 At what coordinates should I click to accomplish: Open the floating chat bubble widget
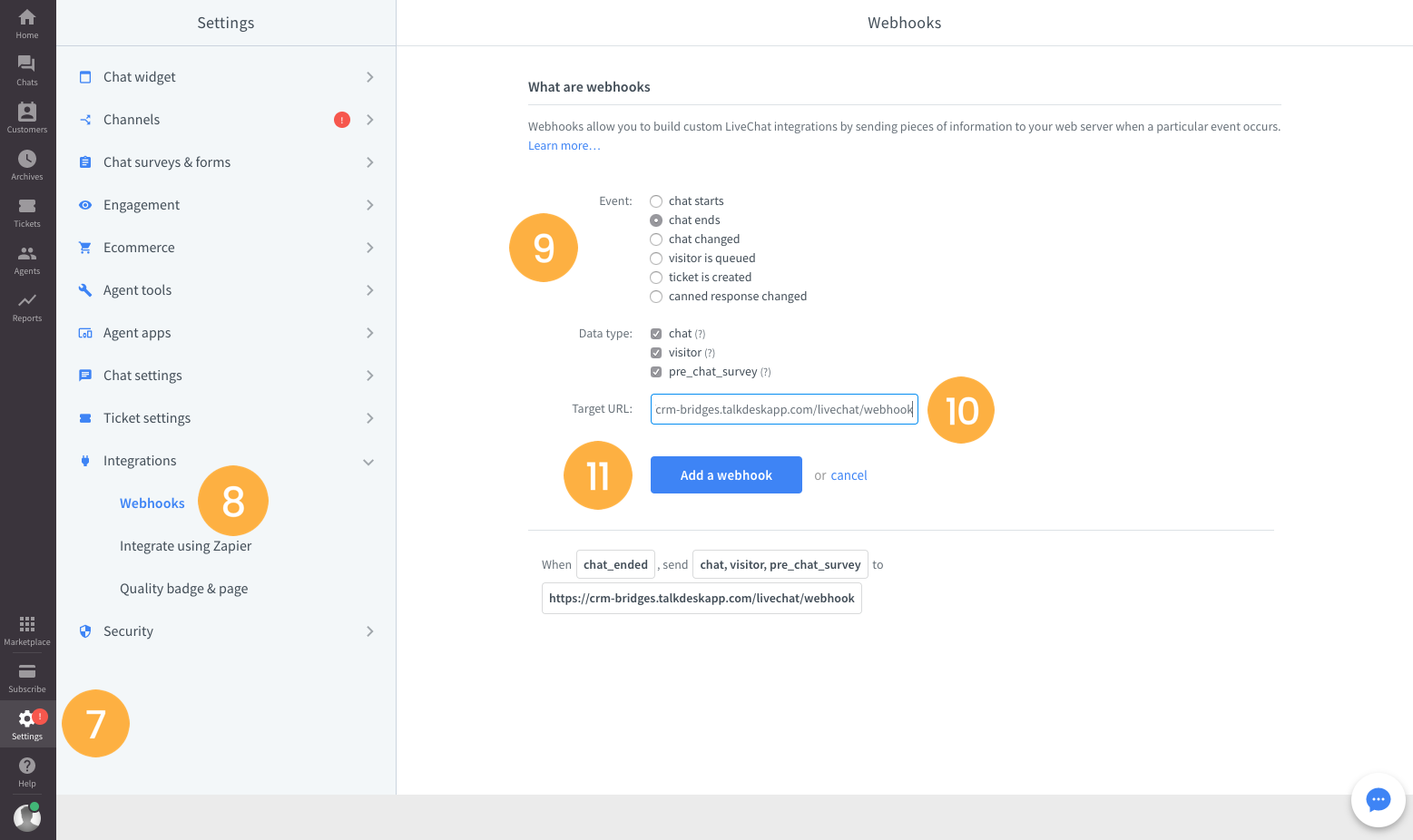1379,799
